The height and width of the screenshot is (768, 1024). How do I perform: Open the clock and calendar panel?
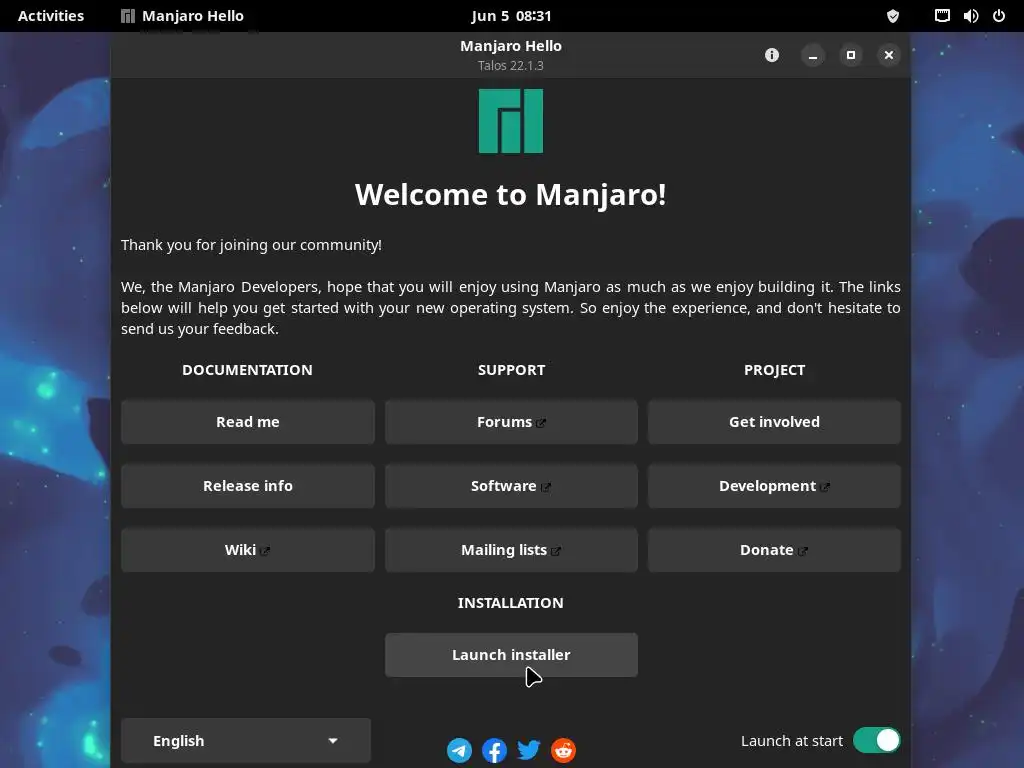click(511, 16)
